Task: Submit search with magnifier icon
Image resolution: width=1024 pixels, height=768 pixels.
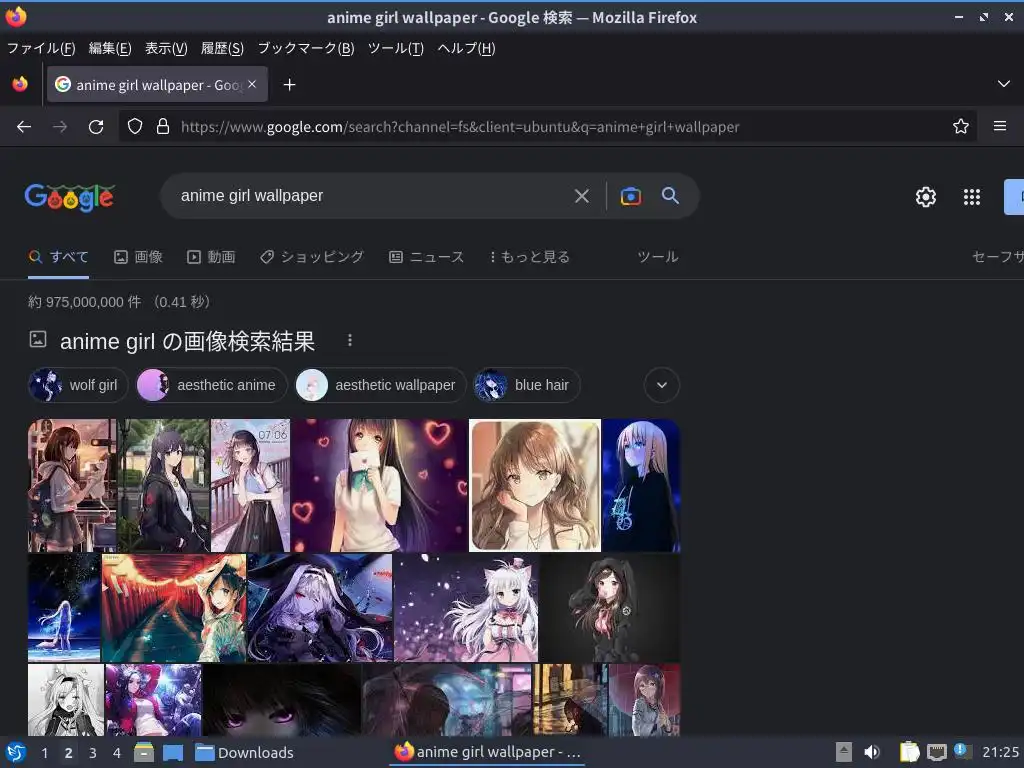Action: (x=670, y=195)
